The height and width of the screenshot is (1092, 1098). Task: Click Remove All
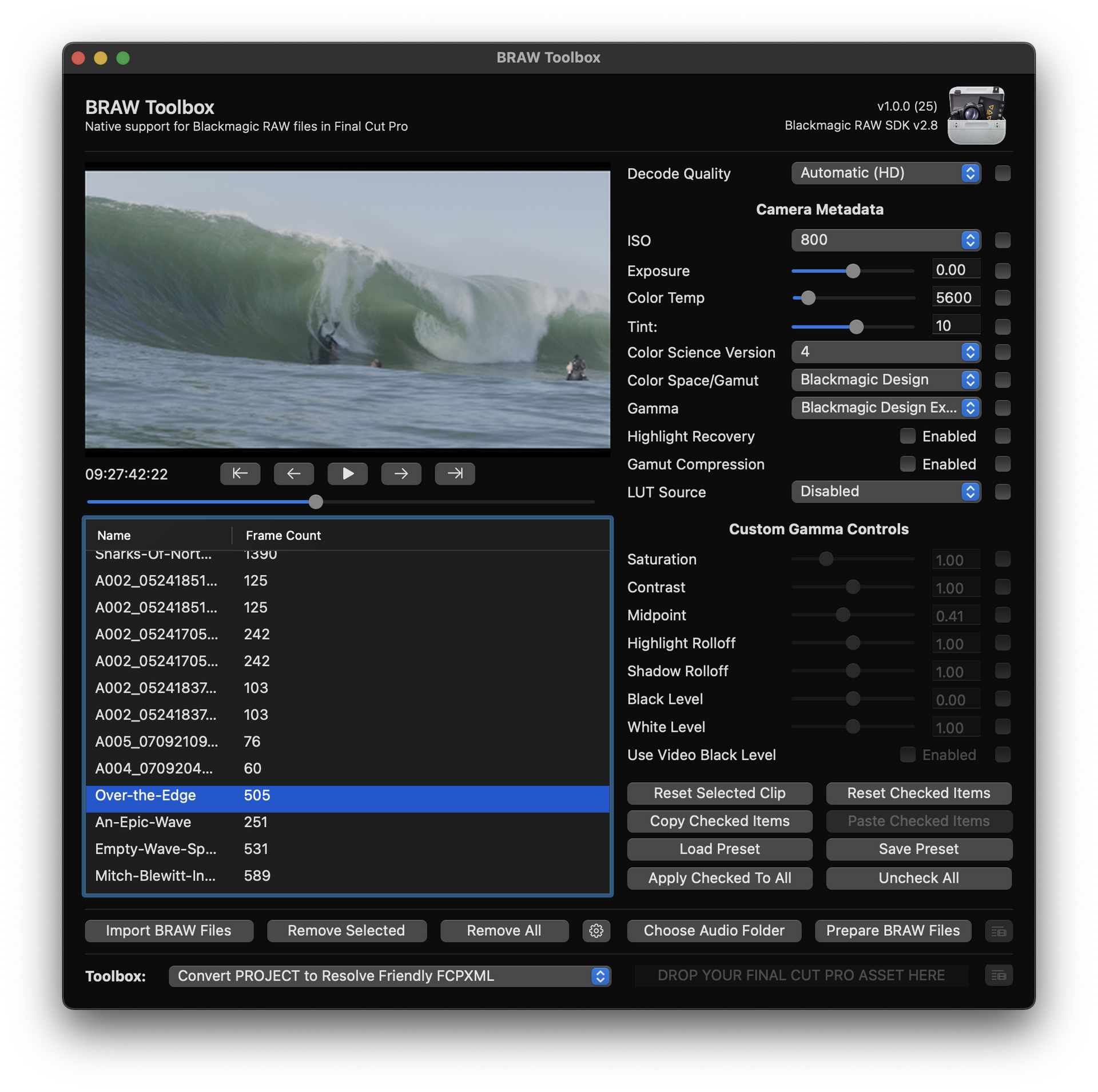pyautogui.click(x=504, y=931)
